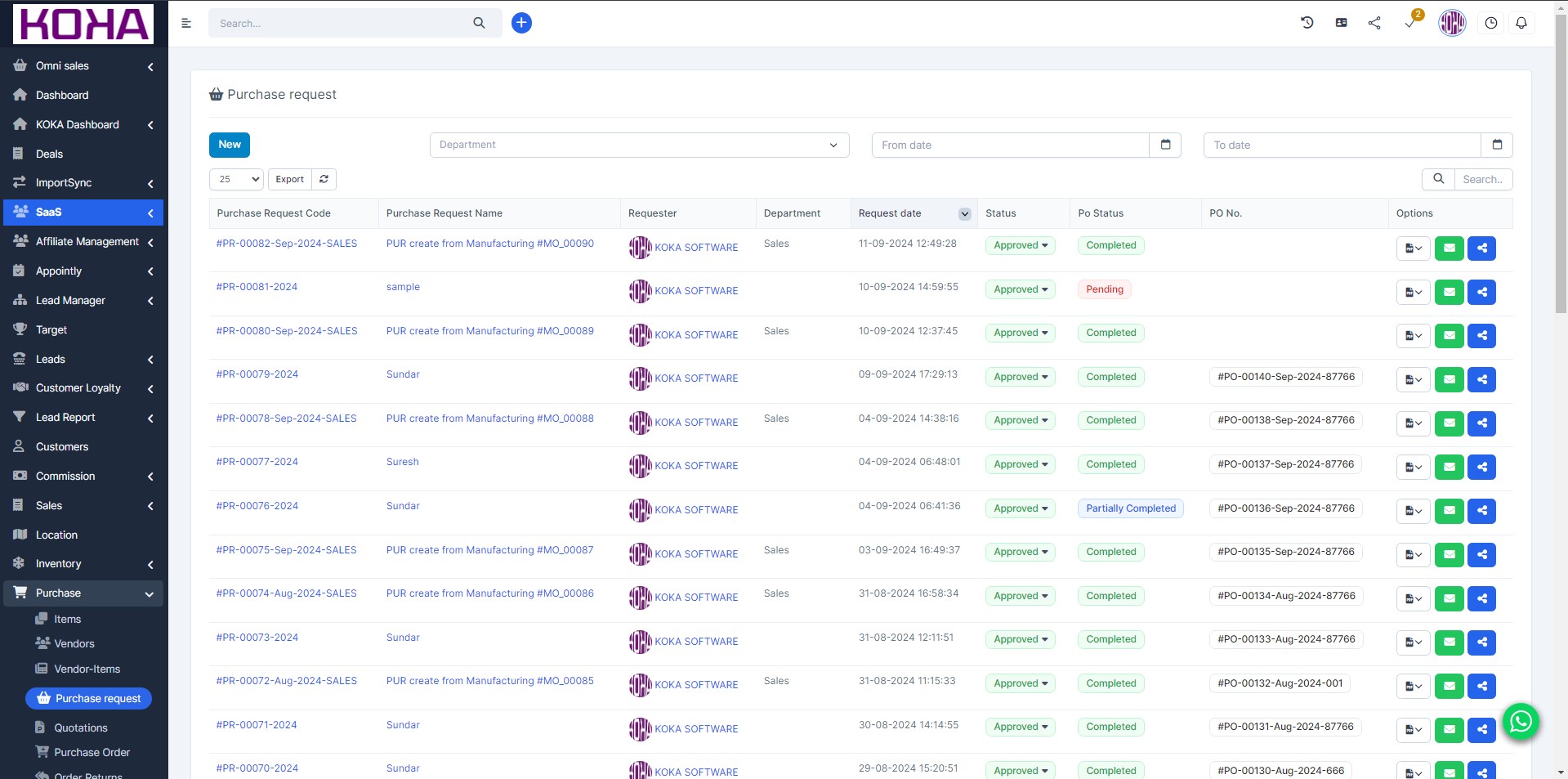Open the history clock-arrow icon in header
The width and height of the screenshot is (1568, 779).
[x=1307, y=23]
